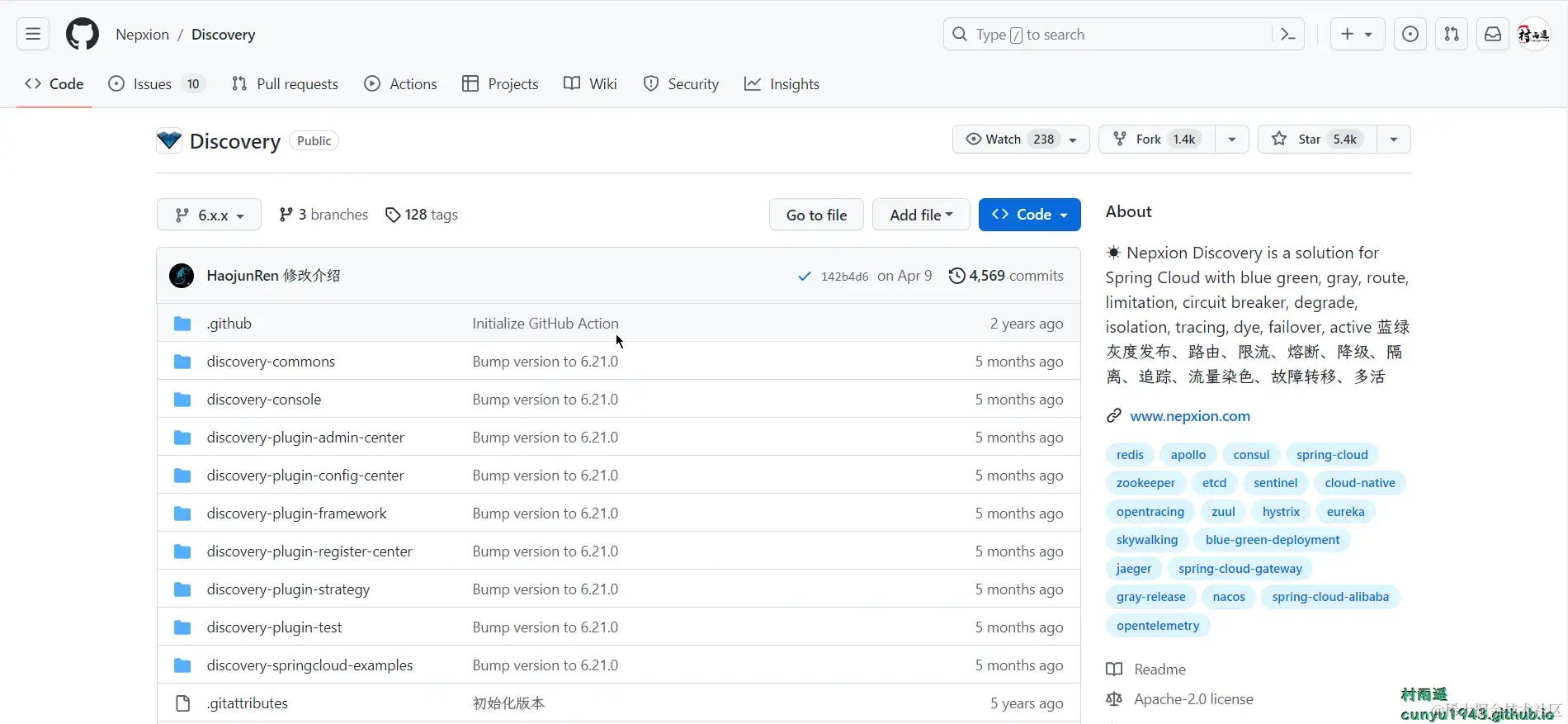This screenshot has width=1568, height=724.
Task: Click Go to file button
Action: pyautogui.click(x=816, y=215)
